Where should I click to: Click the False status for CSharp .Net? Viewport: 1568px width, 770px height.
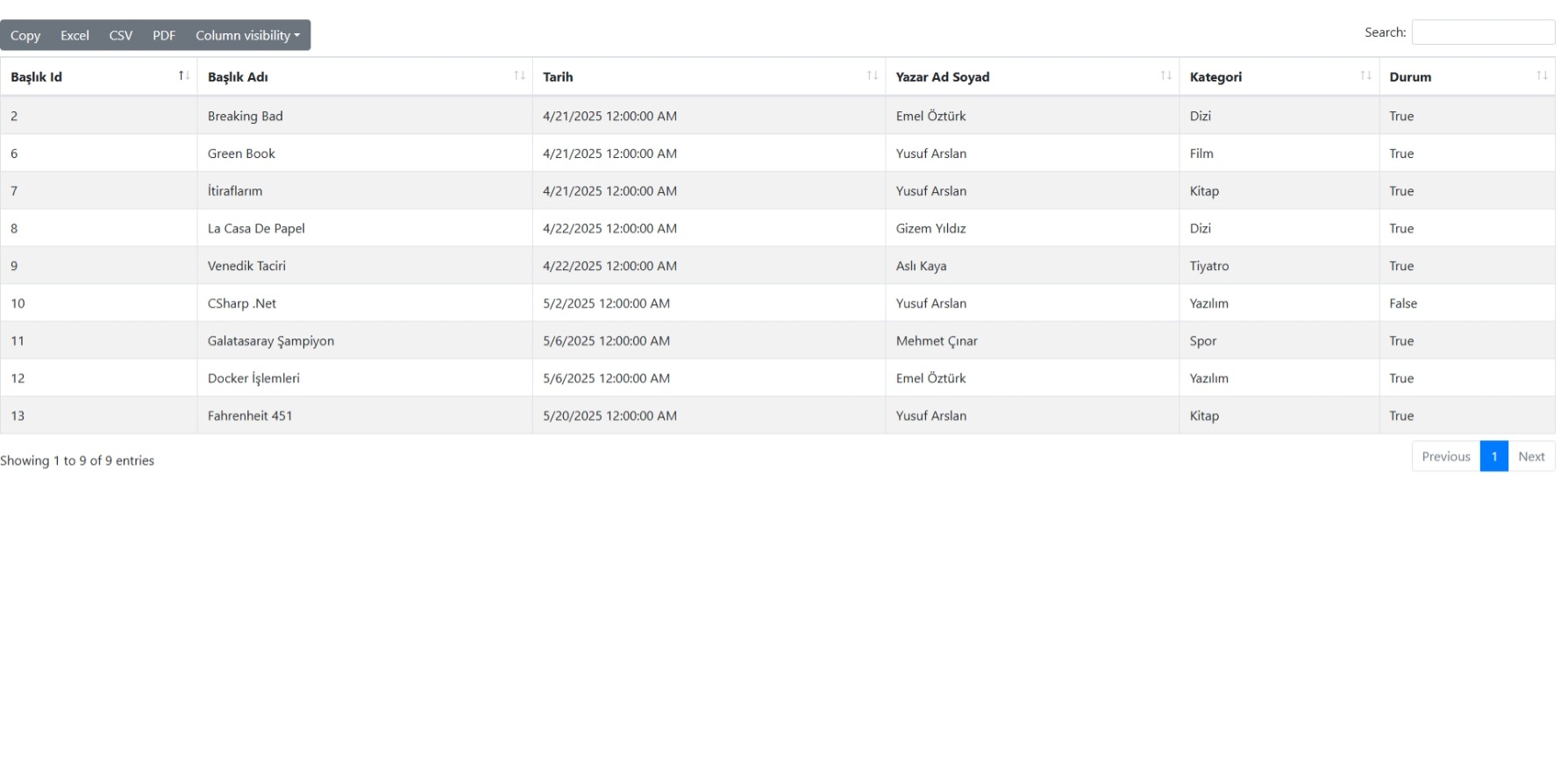pyautogui.click(x=1403, y=303)
